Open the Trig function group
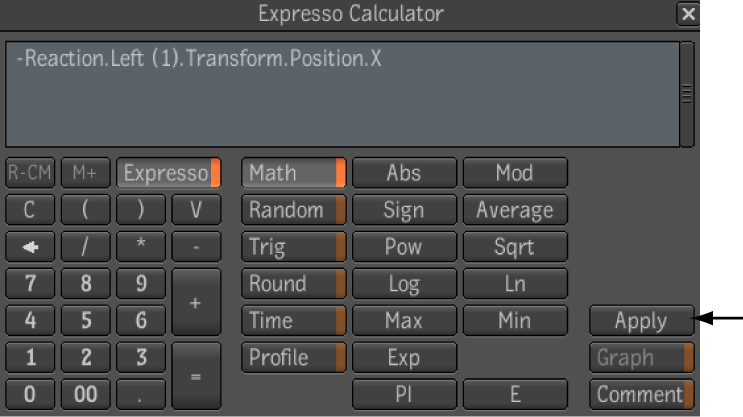 click(293, 247)
